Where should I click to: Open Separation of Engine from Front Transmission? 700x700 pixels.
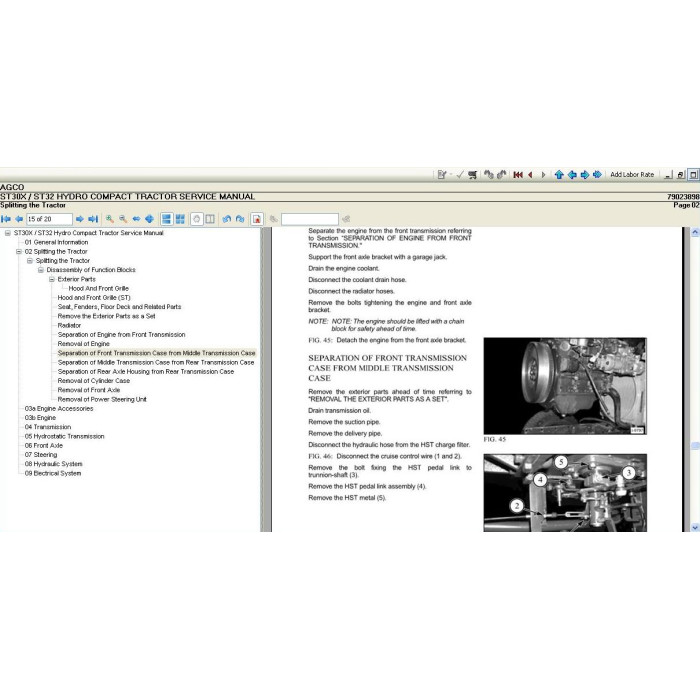click(121, 335)
